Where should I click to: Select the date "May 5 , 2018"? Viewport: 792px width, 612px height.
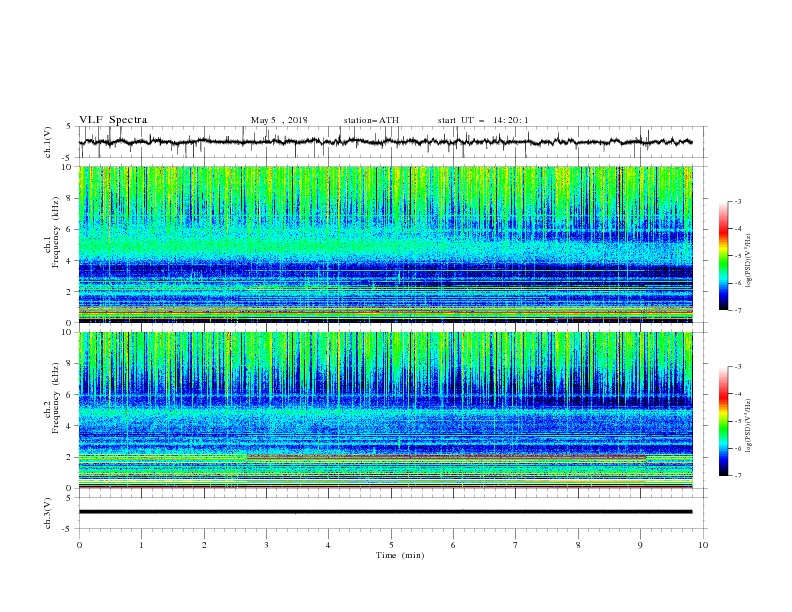tap(279, 120)
